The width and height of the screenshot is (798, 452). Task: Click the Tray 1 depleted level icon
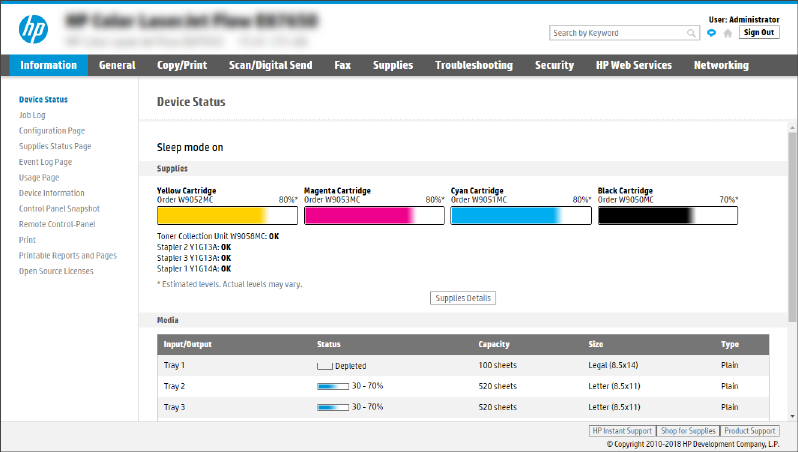(x=325, y=366)
